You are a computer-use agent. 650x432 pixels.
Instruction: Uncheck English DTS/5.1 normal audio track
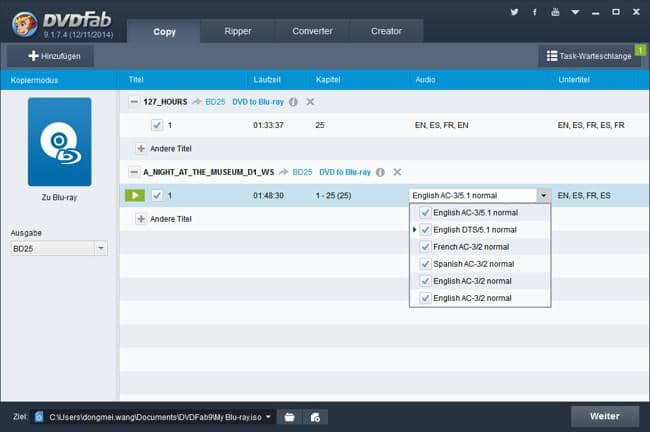click(x=425, y=230)
